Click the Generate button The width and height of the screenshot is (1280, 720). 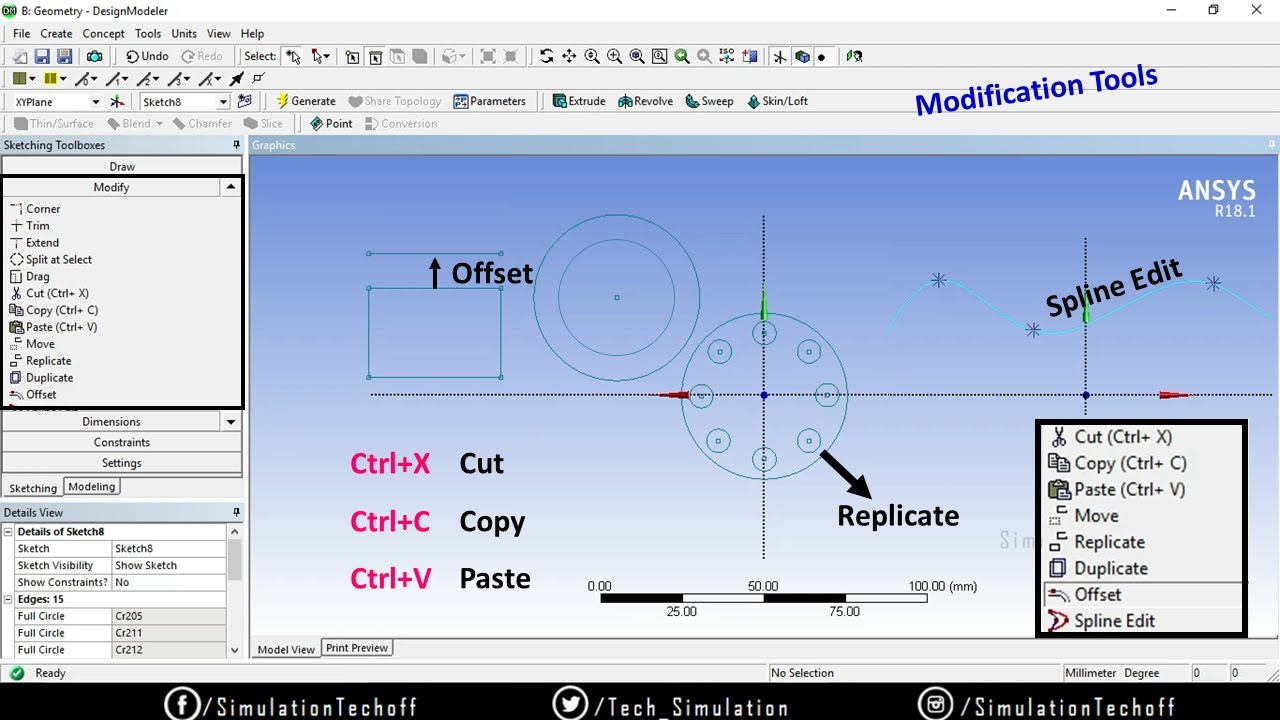pyautogui.click(x=306, y=101)
